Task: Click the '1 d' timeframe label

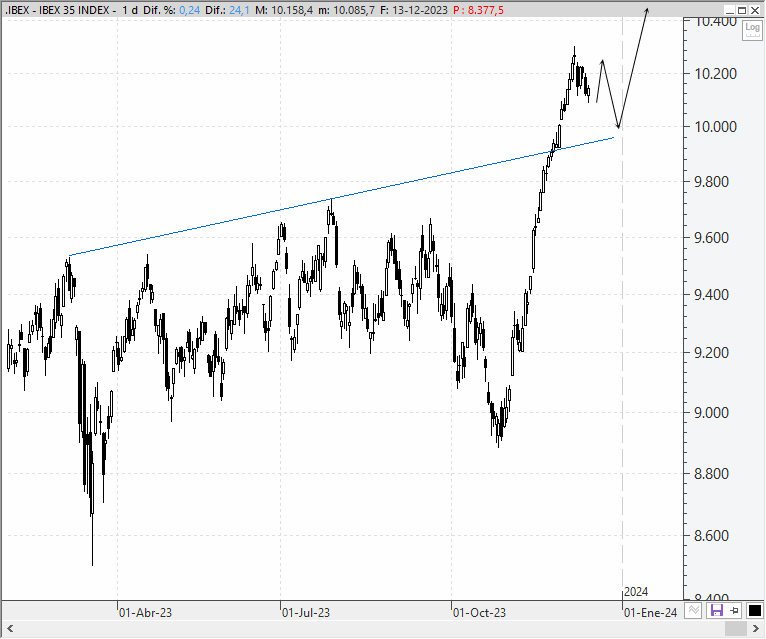Action: coord(129,10)
